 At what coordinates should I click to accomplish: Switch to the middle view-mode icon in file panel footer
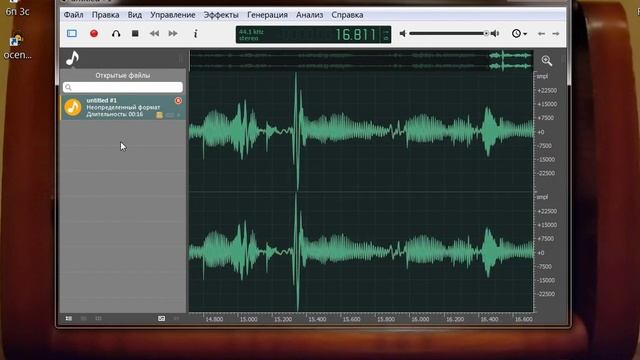84,318
